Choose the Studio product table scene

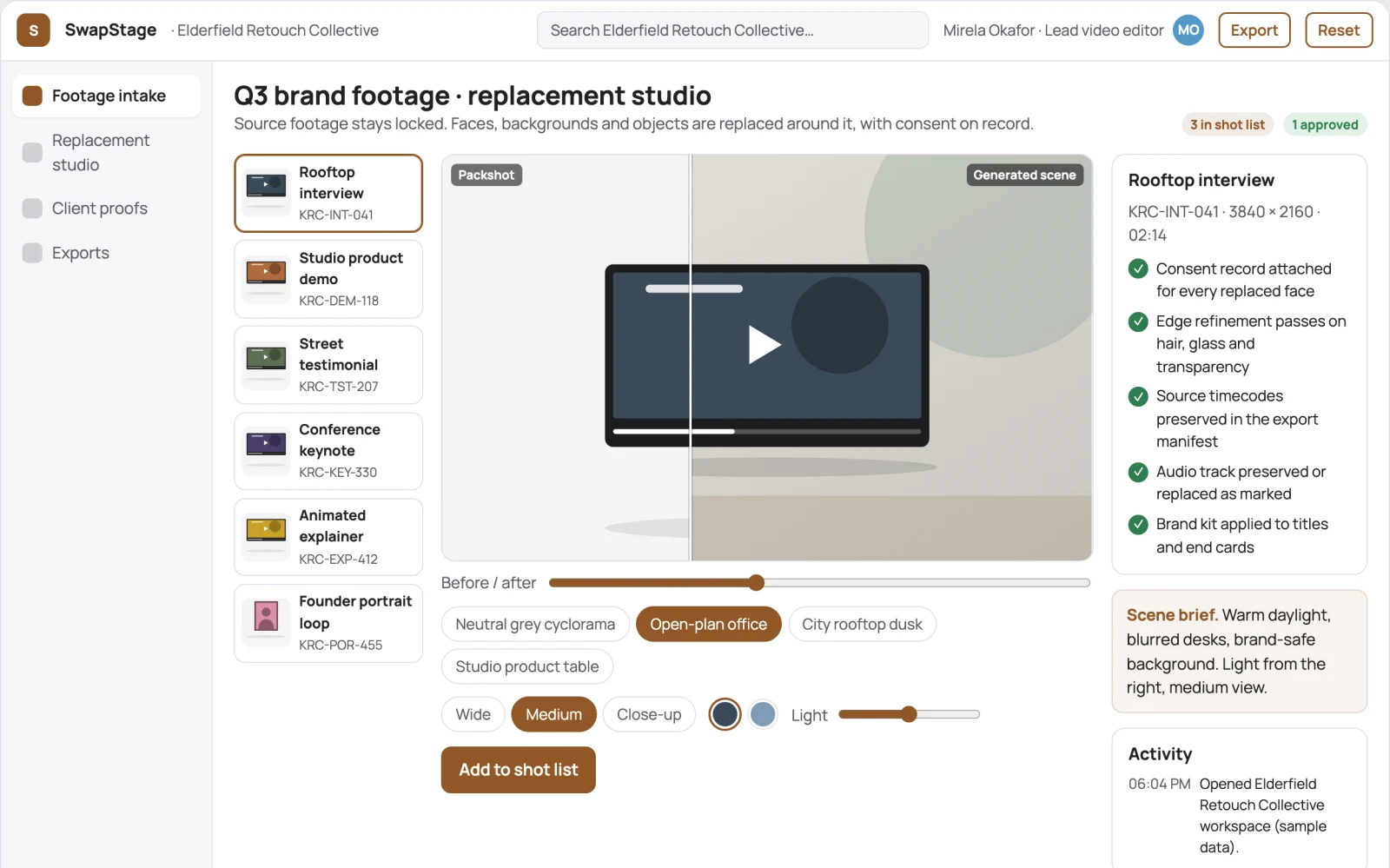tap(527, 666)
